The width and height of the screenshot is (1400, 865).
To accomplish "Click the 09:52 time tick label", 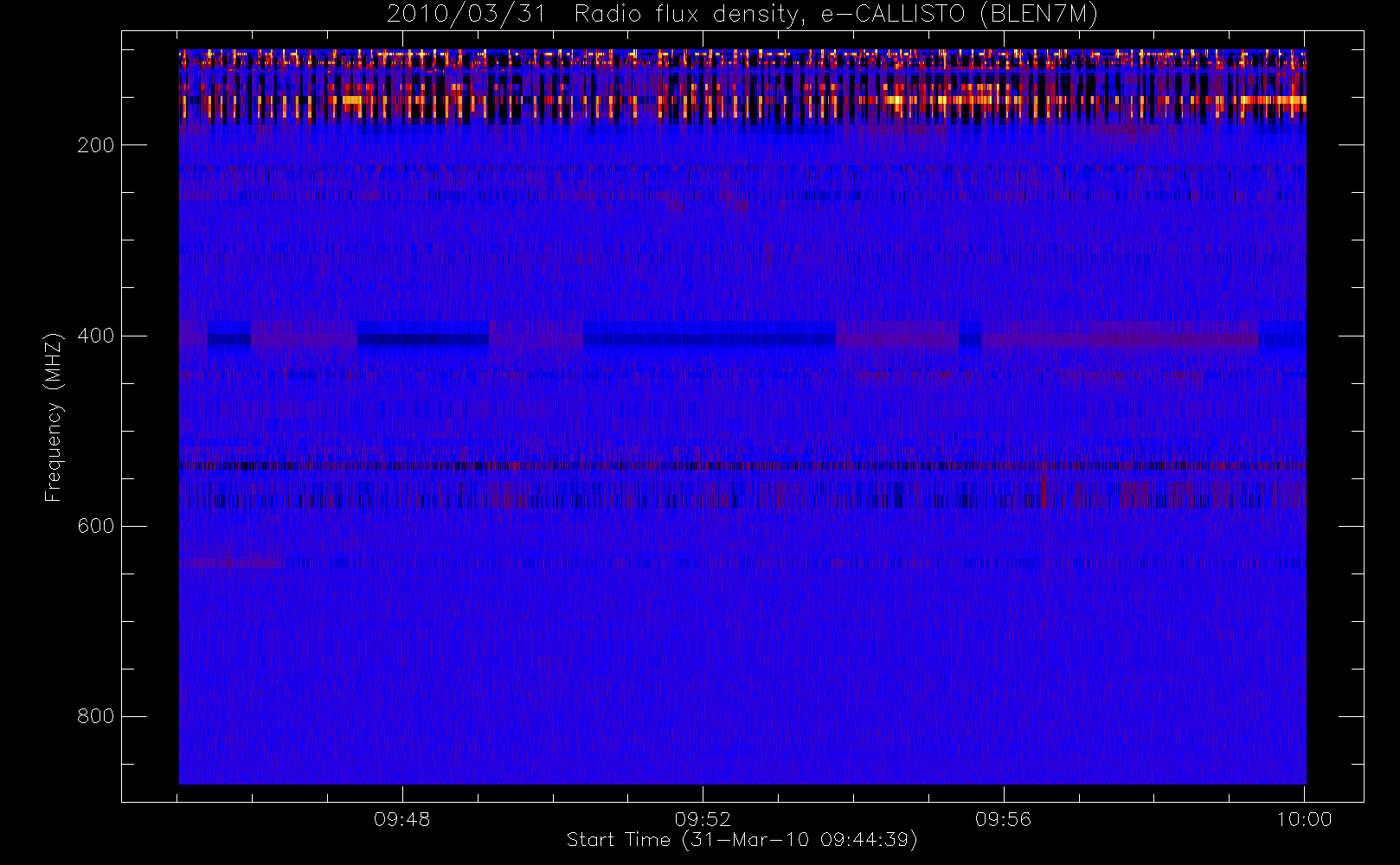I will [703, 819].
